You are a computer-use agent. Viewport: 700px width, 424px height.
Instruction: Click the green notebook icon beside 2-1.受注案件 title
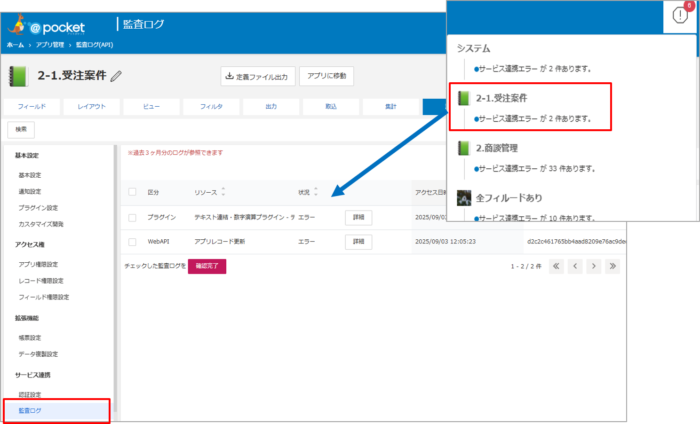(20, 76)
